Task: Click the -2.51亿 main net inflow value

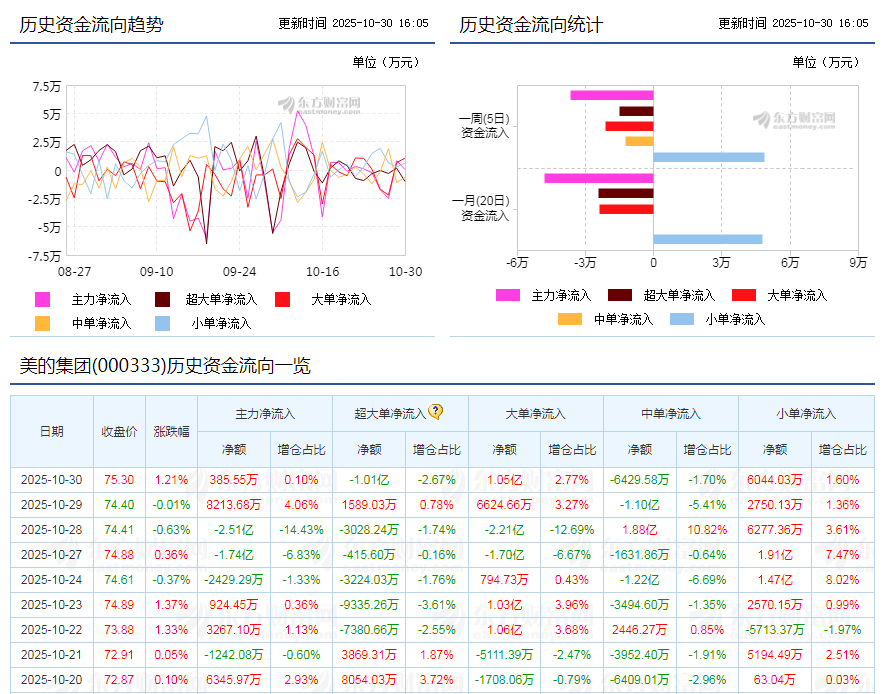Action: (x=234, y=530)
